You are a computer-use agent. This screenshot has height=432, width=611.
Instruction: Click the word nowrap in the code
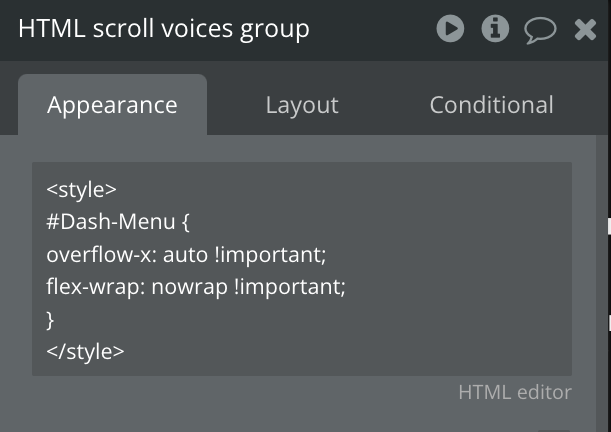coord(189,287)
